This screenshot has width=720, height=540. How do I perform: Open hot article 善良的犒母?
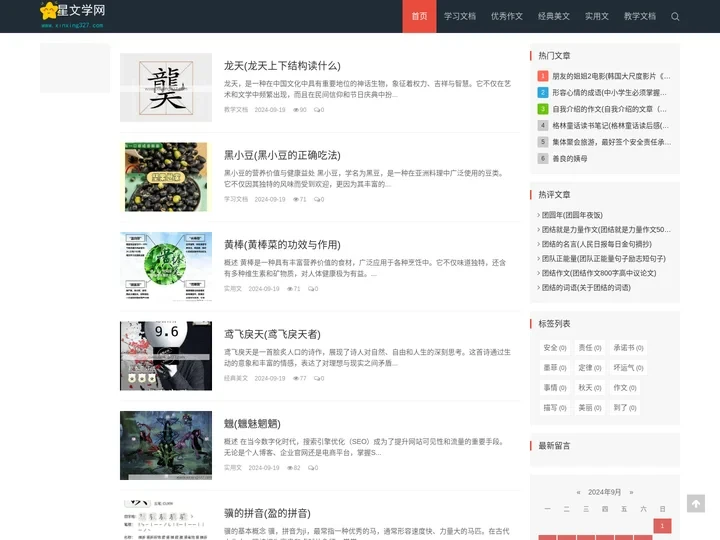point(569,158)
